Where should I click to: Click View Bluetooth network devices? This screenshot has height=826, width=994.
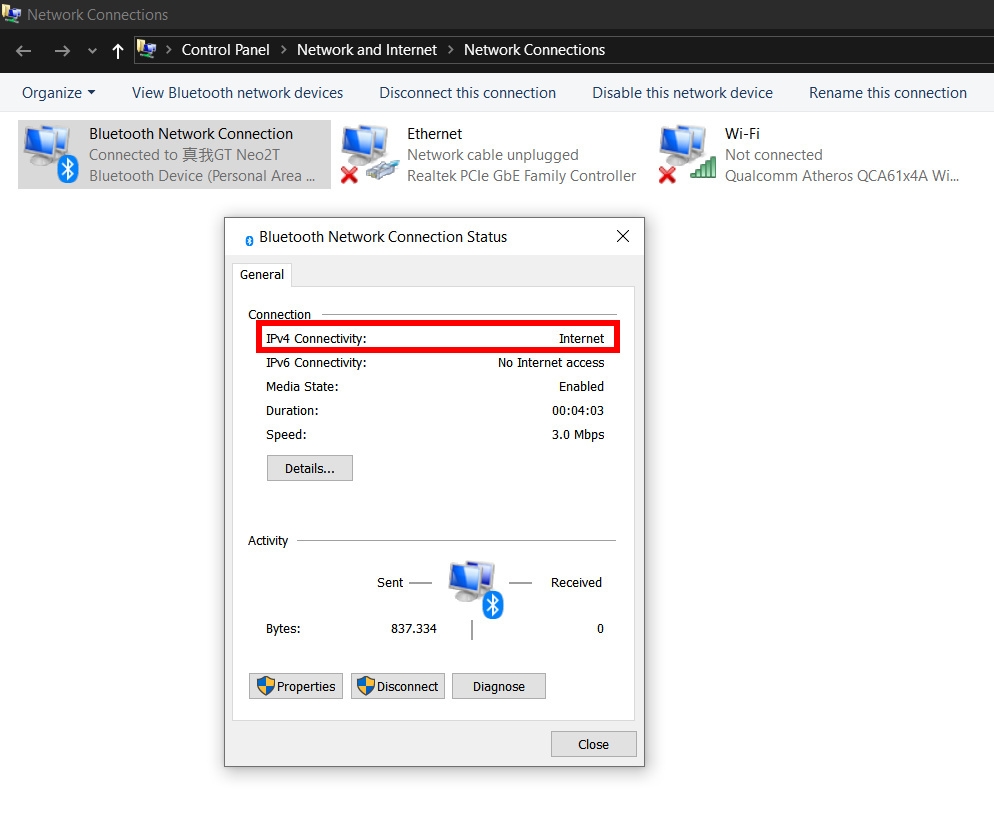237,93
